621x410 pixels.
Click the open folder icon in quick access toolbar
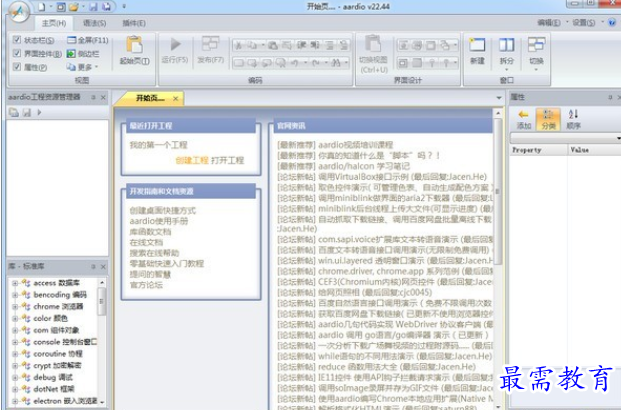(74, 7)
